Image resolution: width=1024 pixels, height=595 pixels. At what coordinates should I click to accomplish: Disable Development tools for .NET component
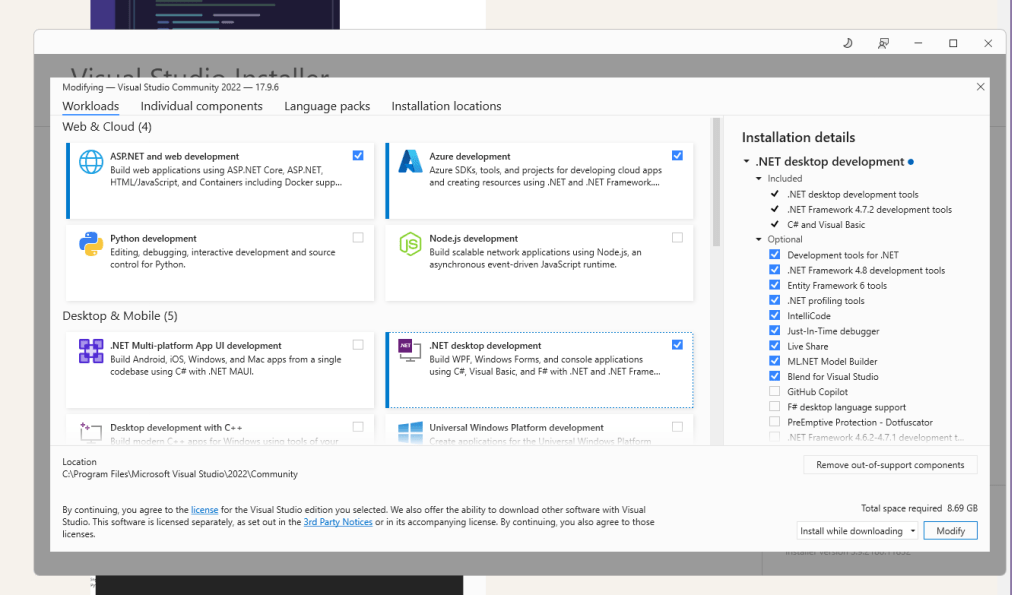(775, 255)
